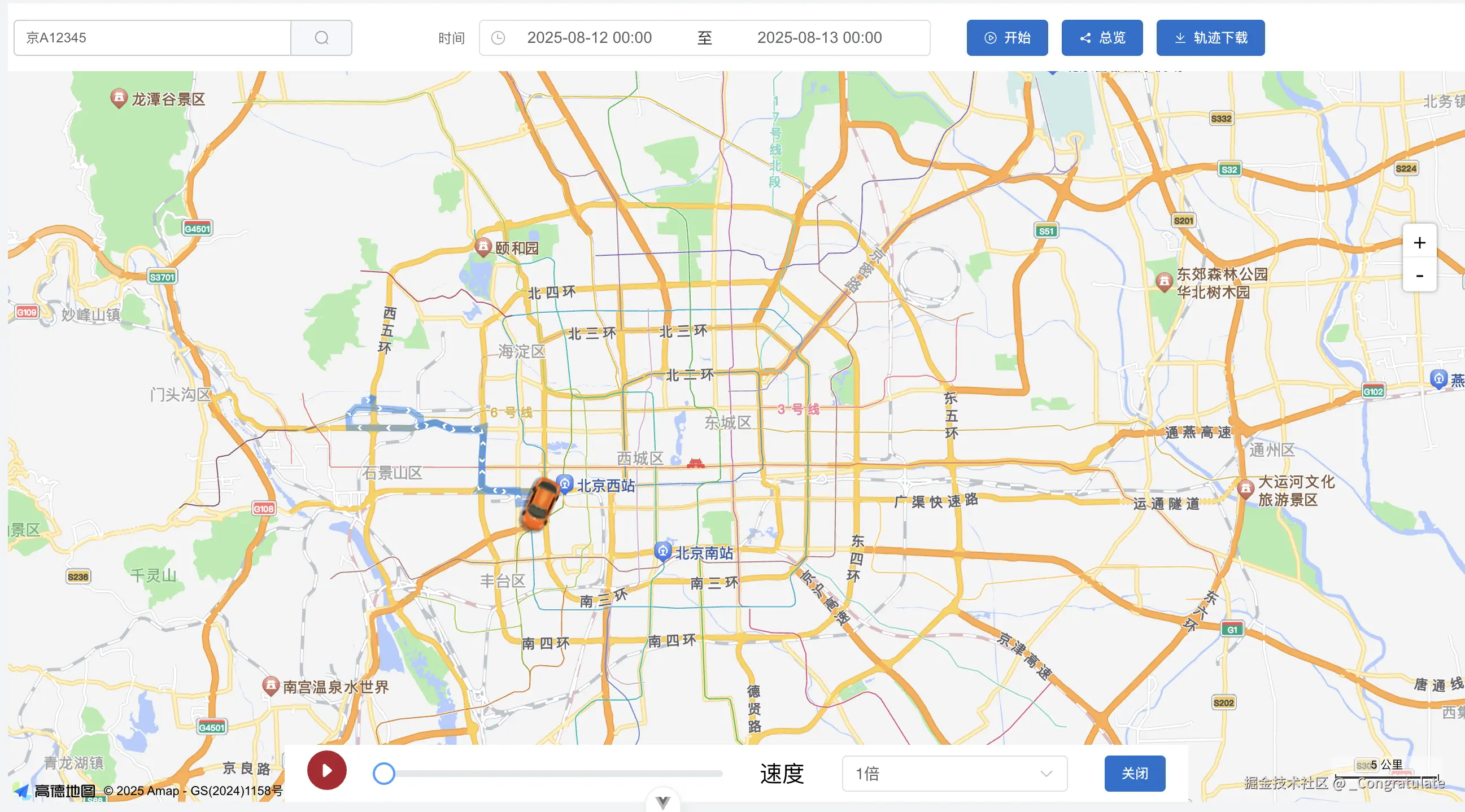The height and width of the screenshot is (812, 1465).
Task: Click the start date 2025-08-12 00:00 field
Action: tap(589, 38)
